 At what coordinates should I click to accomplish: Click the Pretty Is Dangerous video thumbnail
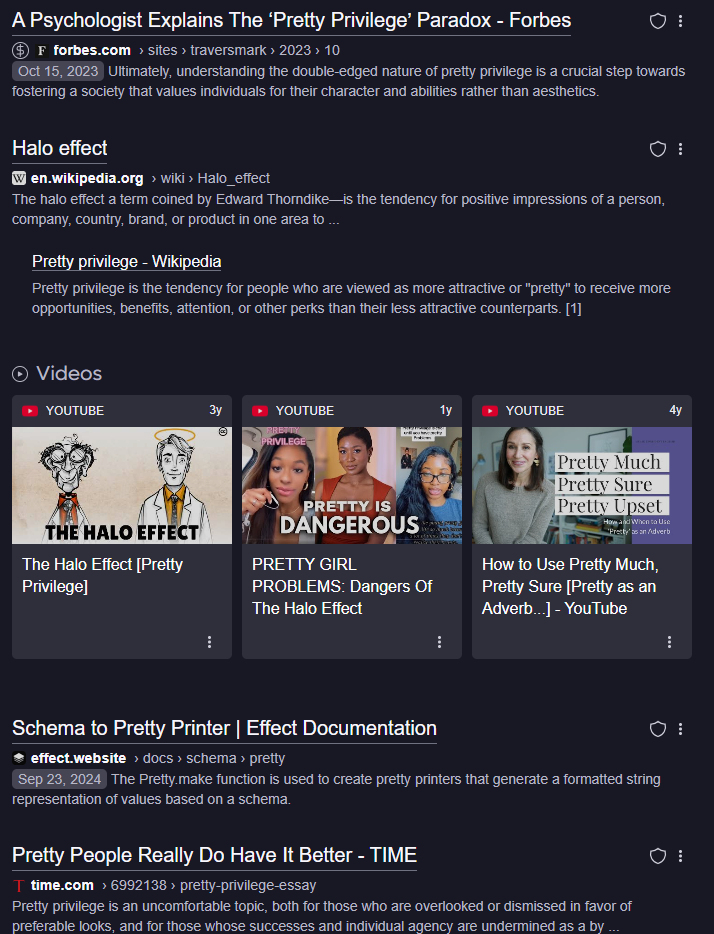click(352, 485)
